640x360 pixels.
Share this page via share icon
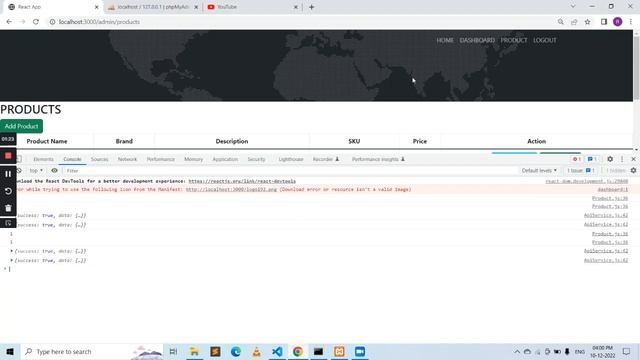click(574, 22)
